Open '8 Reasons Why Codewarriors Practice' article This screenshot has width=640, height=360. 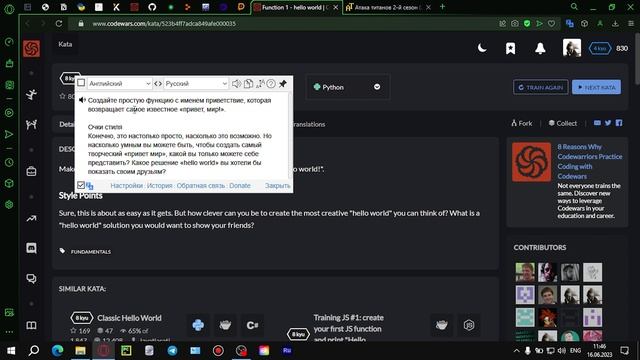pyautogui.click(x=590, y=161)
